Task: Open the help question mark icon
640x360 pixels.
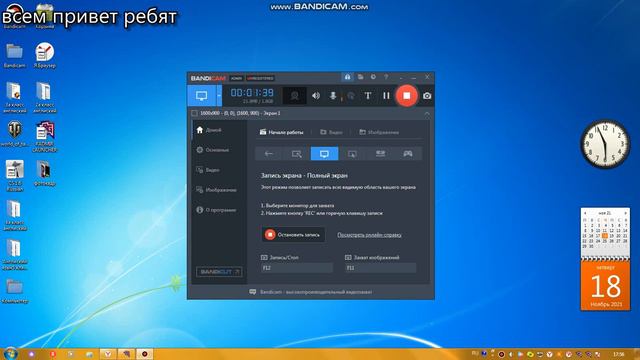Action: pos(386,77)
